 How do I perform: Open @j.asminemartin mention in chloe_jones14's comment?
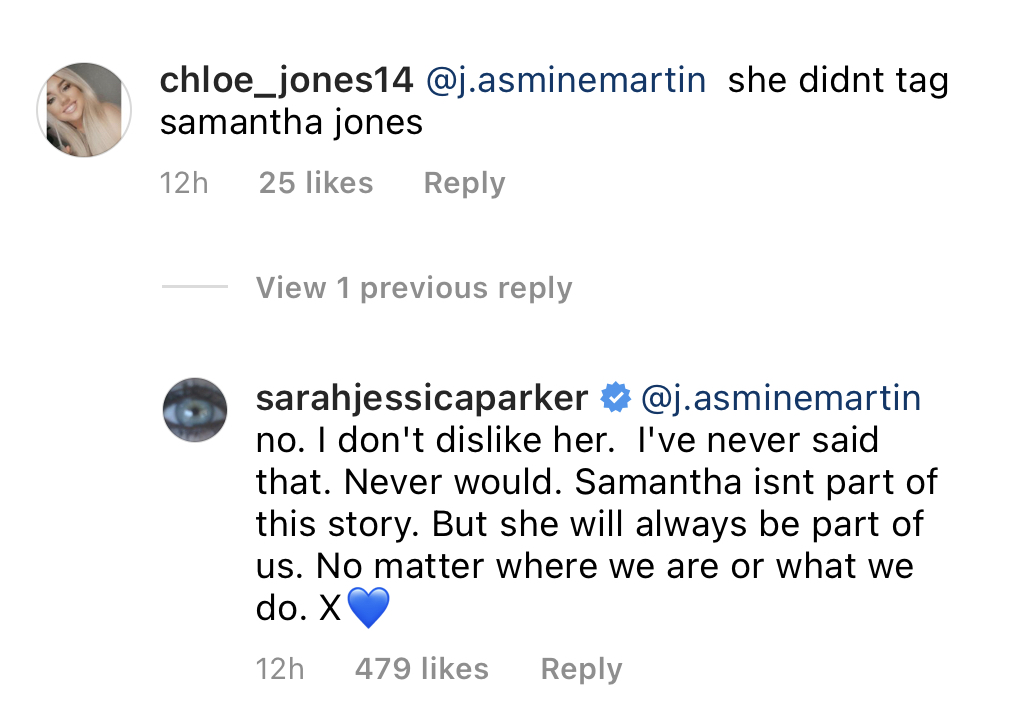[x=566, y=80]
